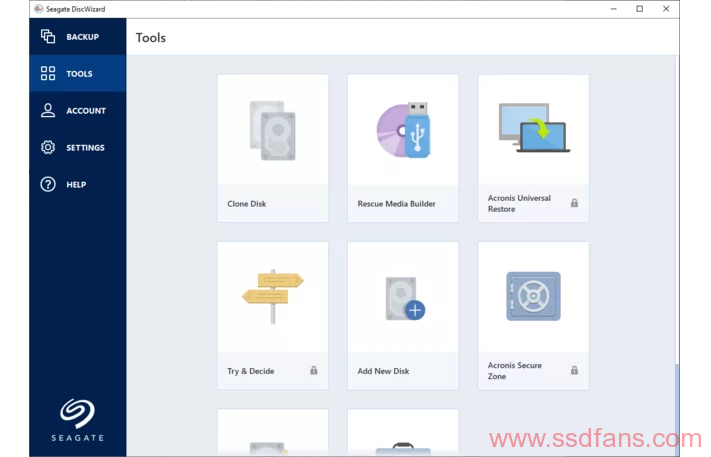
Task: Click the Add New Disk plus icon
Action: click(415, 311)
